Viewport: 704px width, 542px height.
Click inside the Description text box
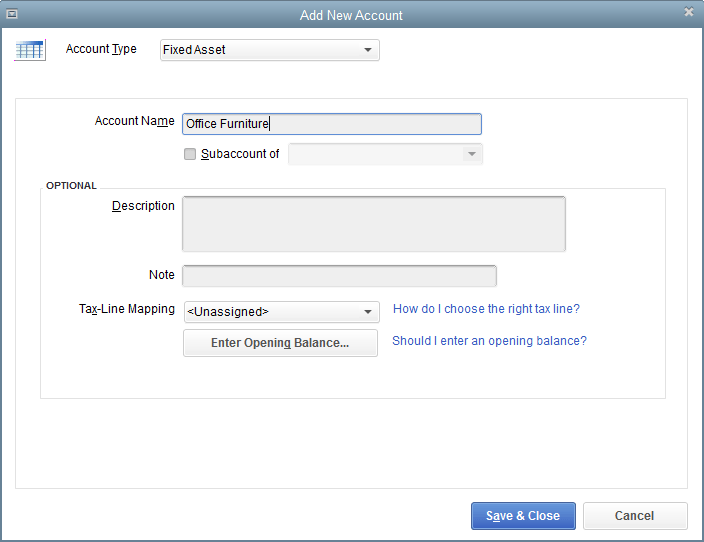373,223
